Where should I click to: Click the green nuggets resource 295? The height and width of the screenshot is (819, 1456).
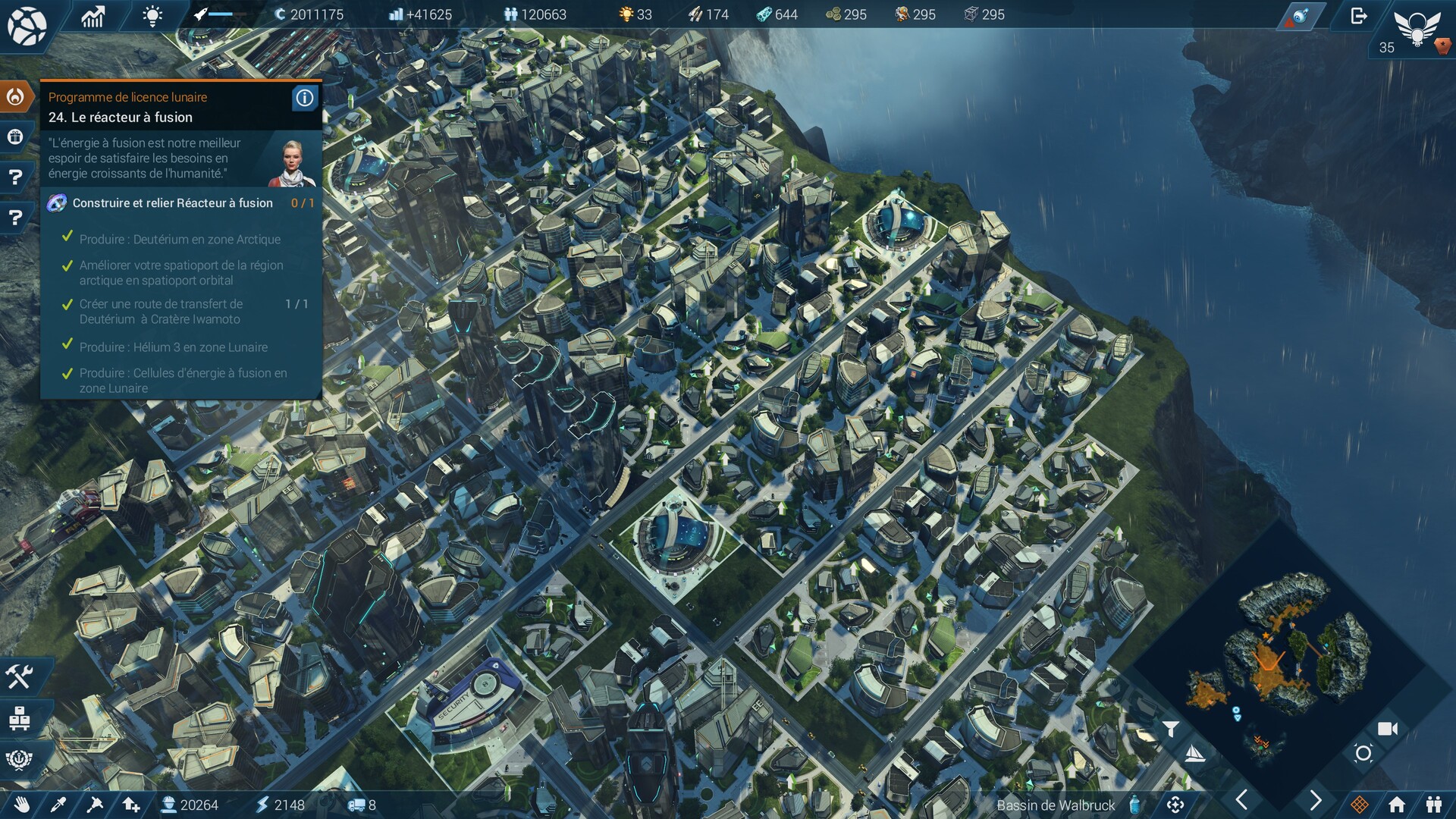point(846,14)
